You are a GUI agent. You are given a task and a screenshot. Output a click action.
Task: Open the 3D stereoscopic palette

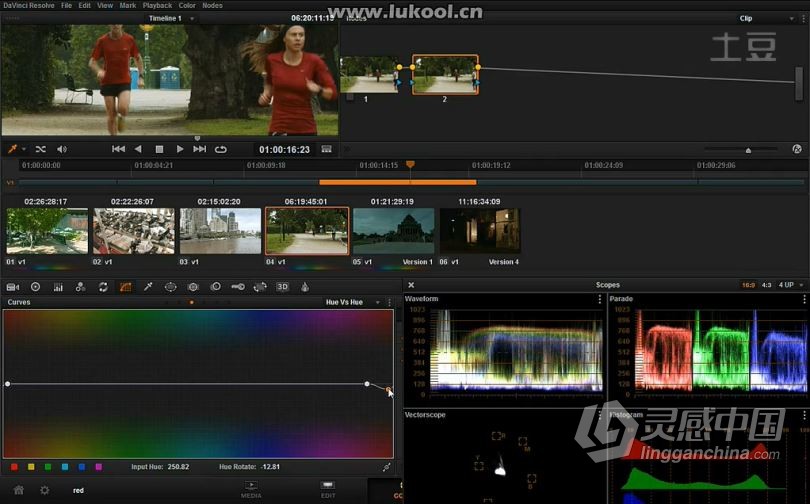[282, 287]
